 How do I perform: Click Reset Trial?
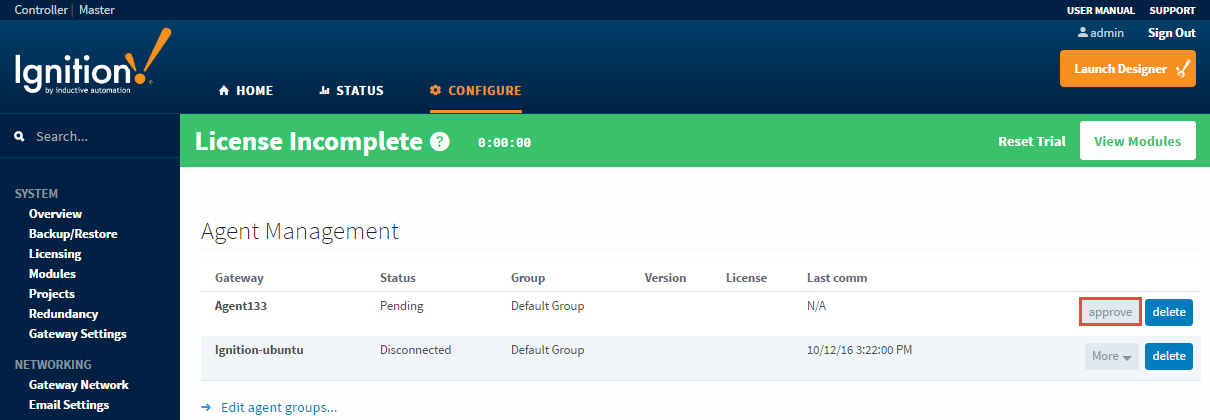point(1031,142)
